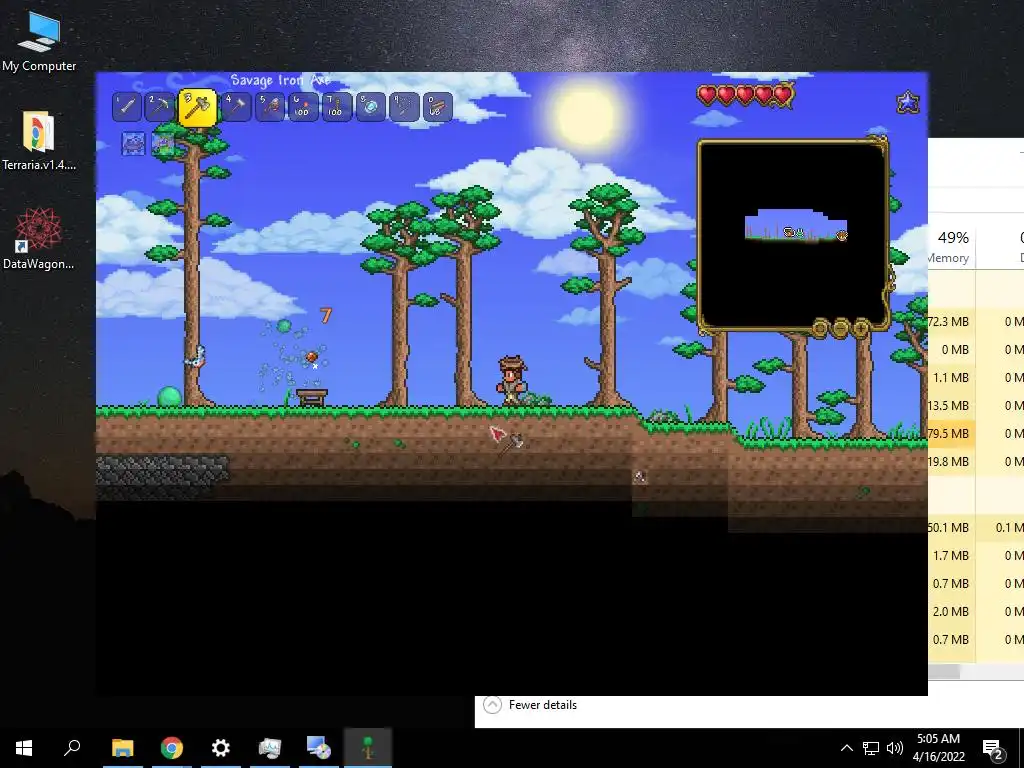Click the wooden work bench in game
The width and height of the screenshot is (1024, 768).
(x=312, y=397)
